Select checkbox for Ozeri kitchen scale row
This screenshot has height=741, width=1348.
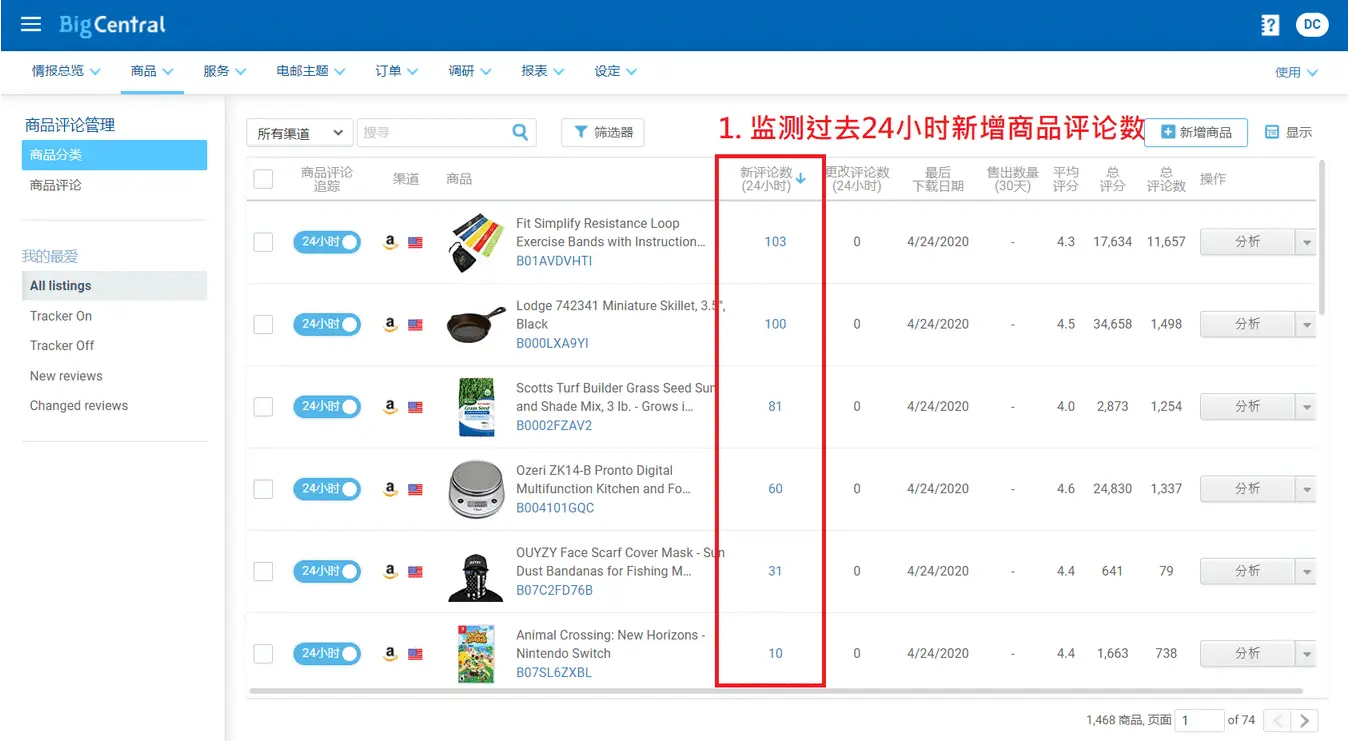263,489
